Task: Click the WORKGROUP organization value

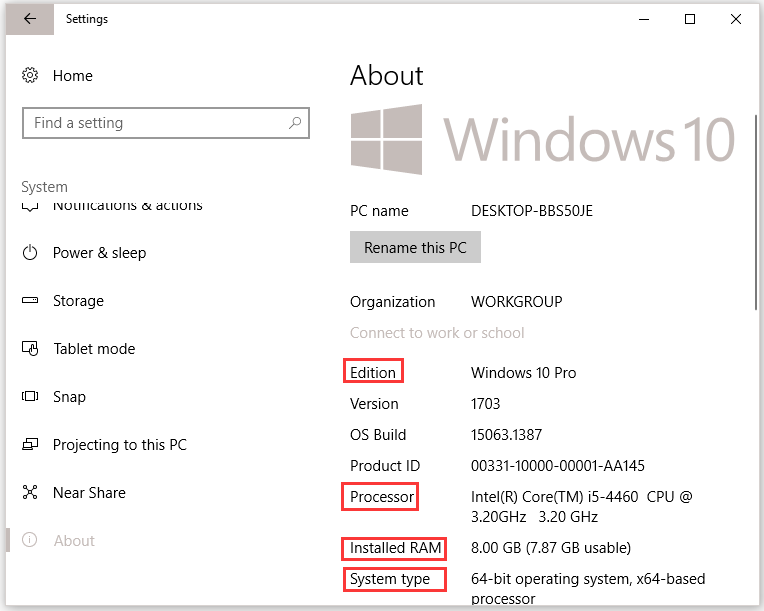Action: click(x=516, y=302)
